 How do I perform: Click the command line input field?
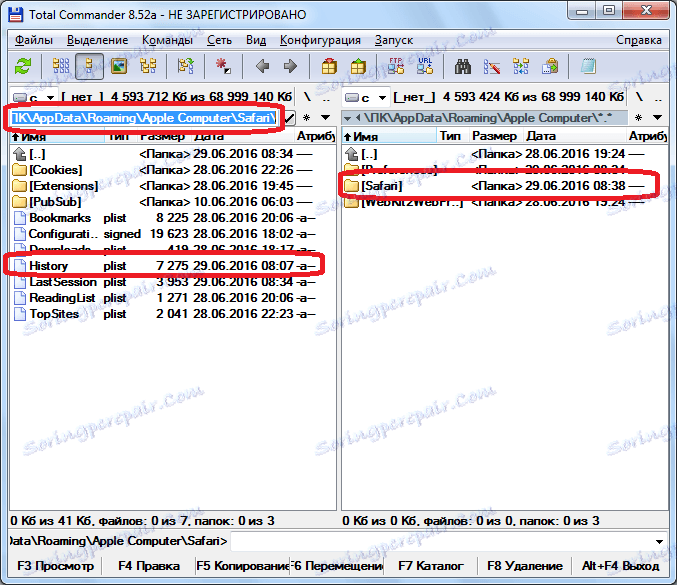(x=442, y=541)
